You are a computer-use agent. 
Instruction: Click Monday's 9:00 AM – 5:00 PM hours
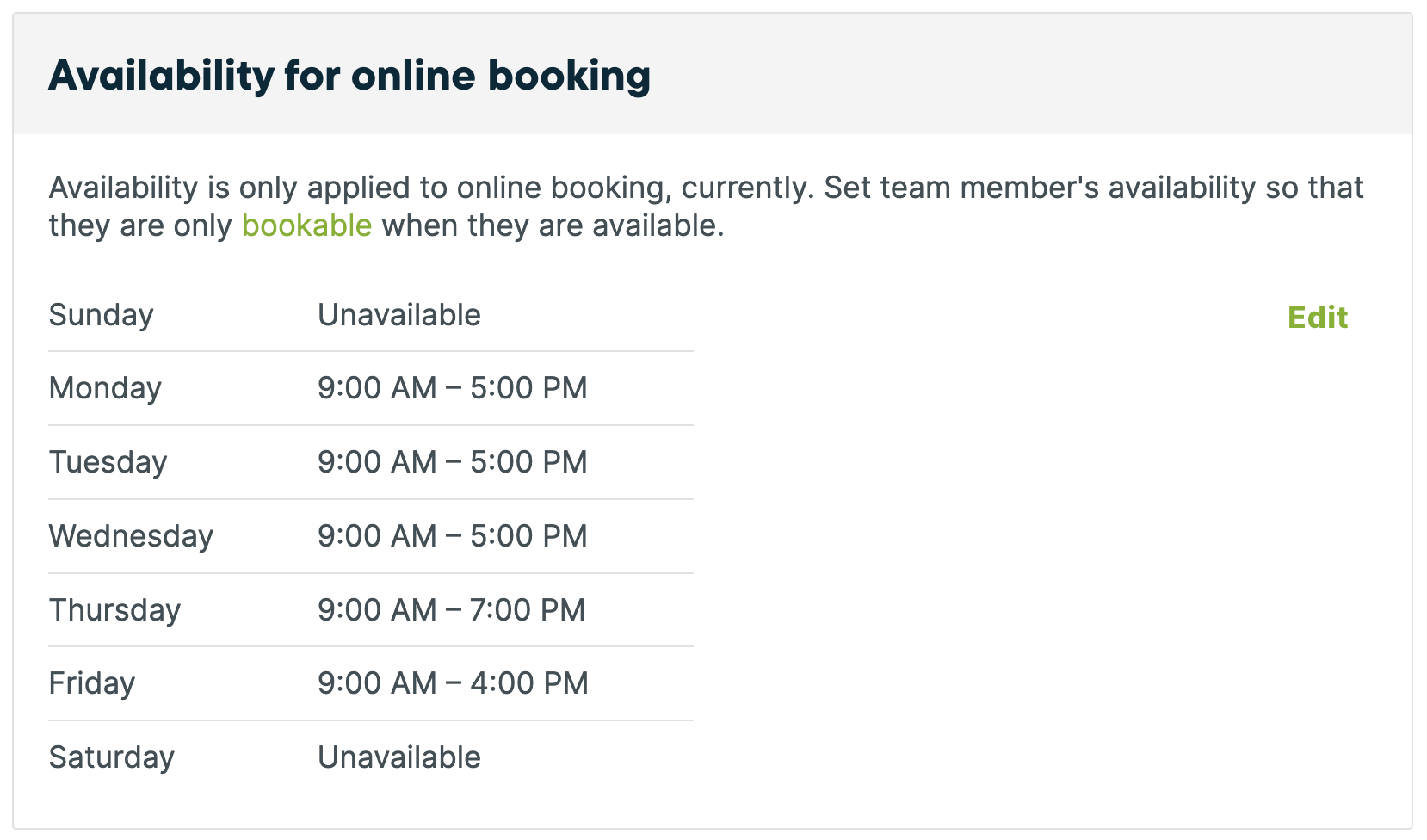[452, 388]
